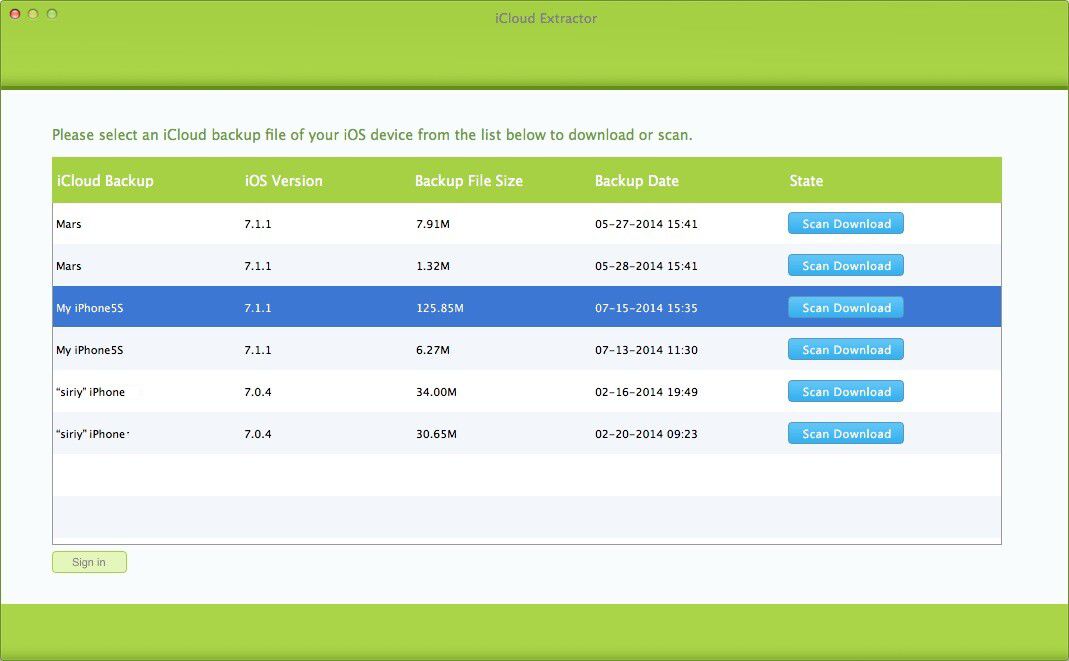Click Scan Download for 6.27M My iPhone5S backup

(845, 350)
